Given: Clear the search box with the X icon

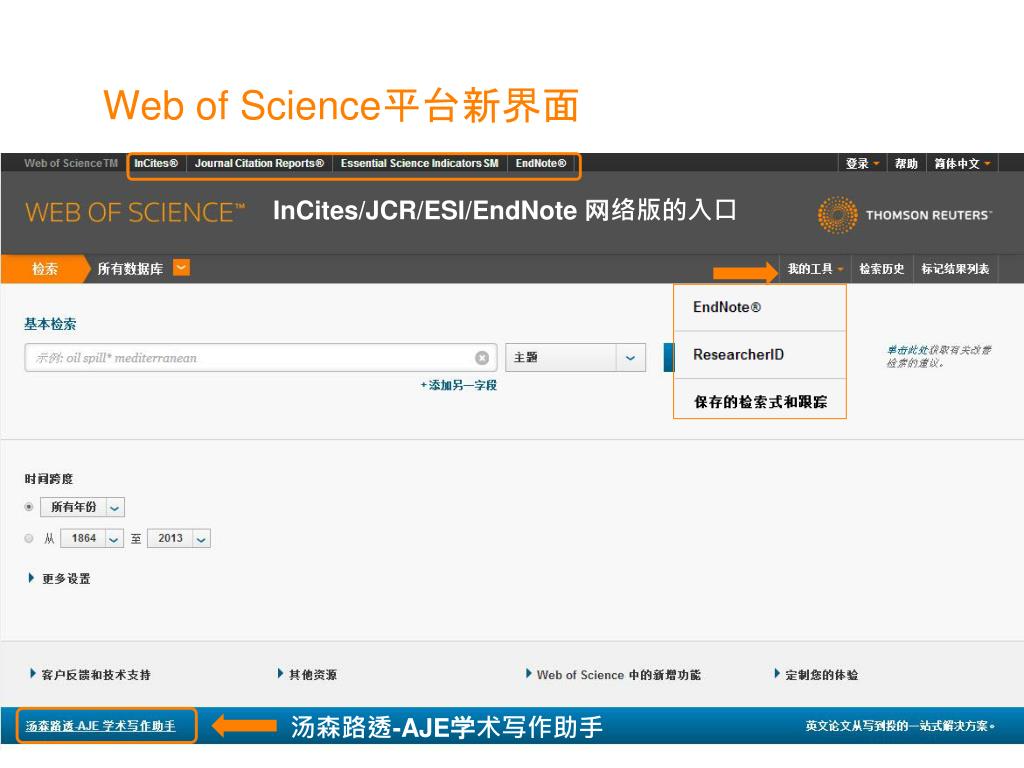Looking at the screenshot, I should 482,358.
